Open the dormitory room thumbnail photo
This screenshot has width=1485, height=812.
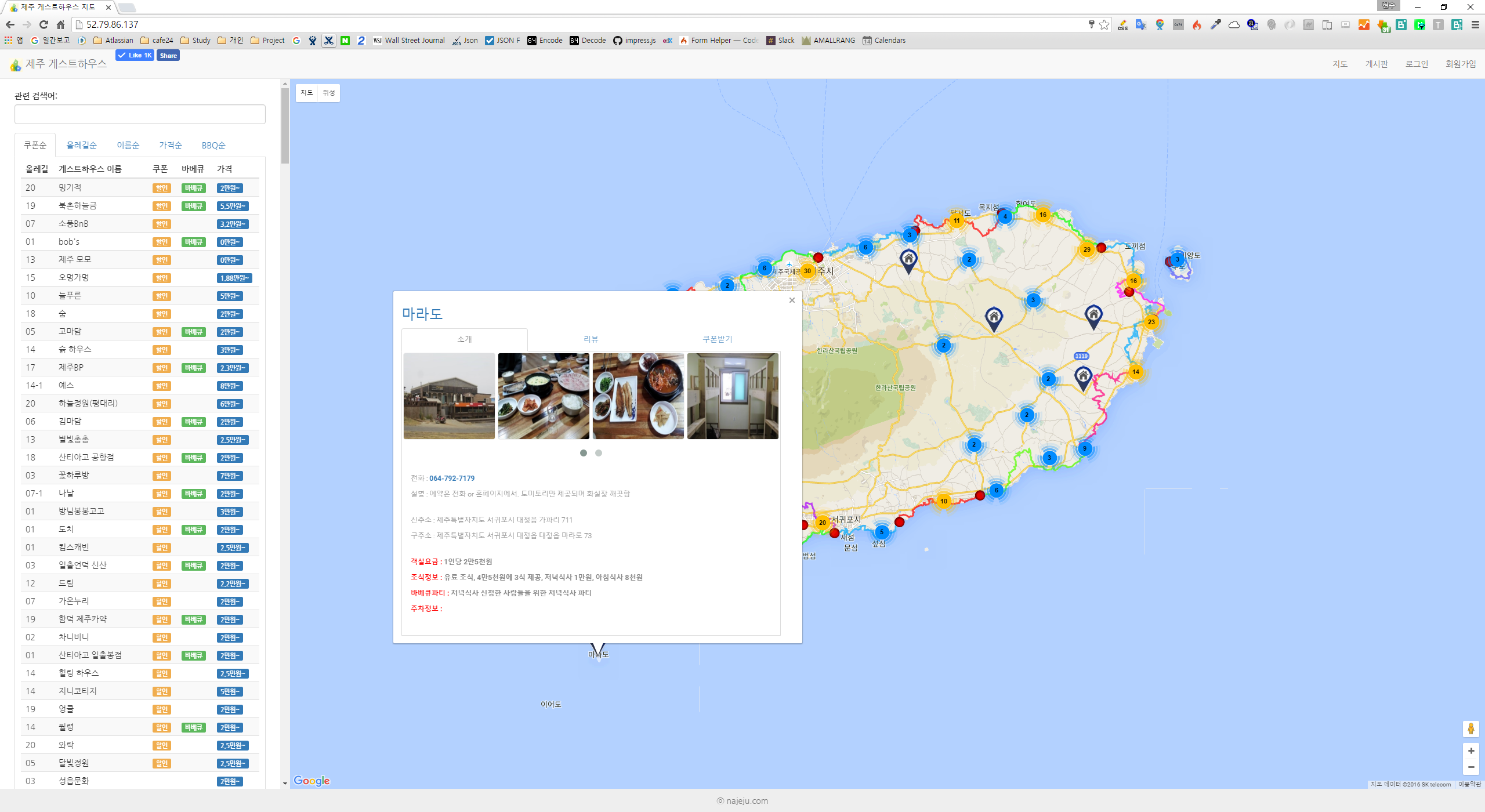point(733,396)
